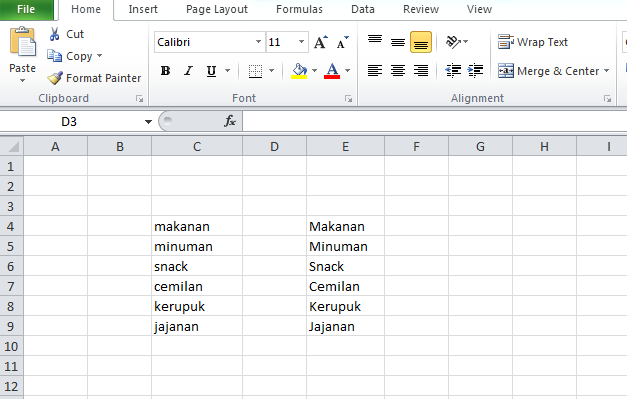
Task: Open fill color palette dropdown arrow
Action: [x=315, y=71]
